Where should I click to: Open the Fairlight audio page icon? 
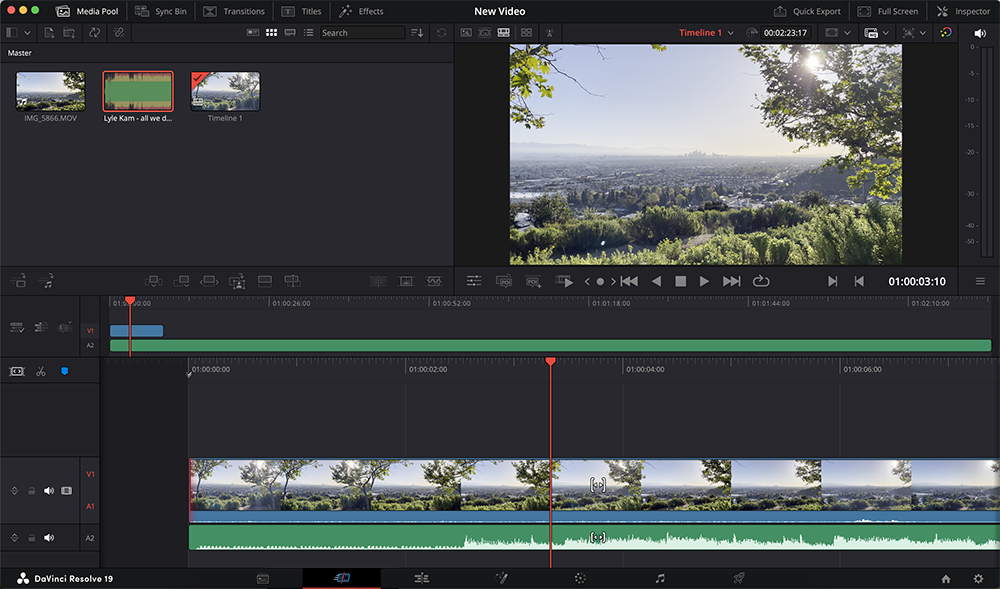point(660,578)
